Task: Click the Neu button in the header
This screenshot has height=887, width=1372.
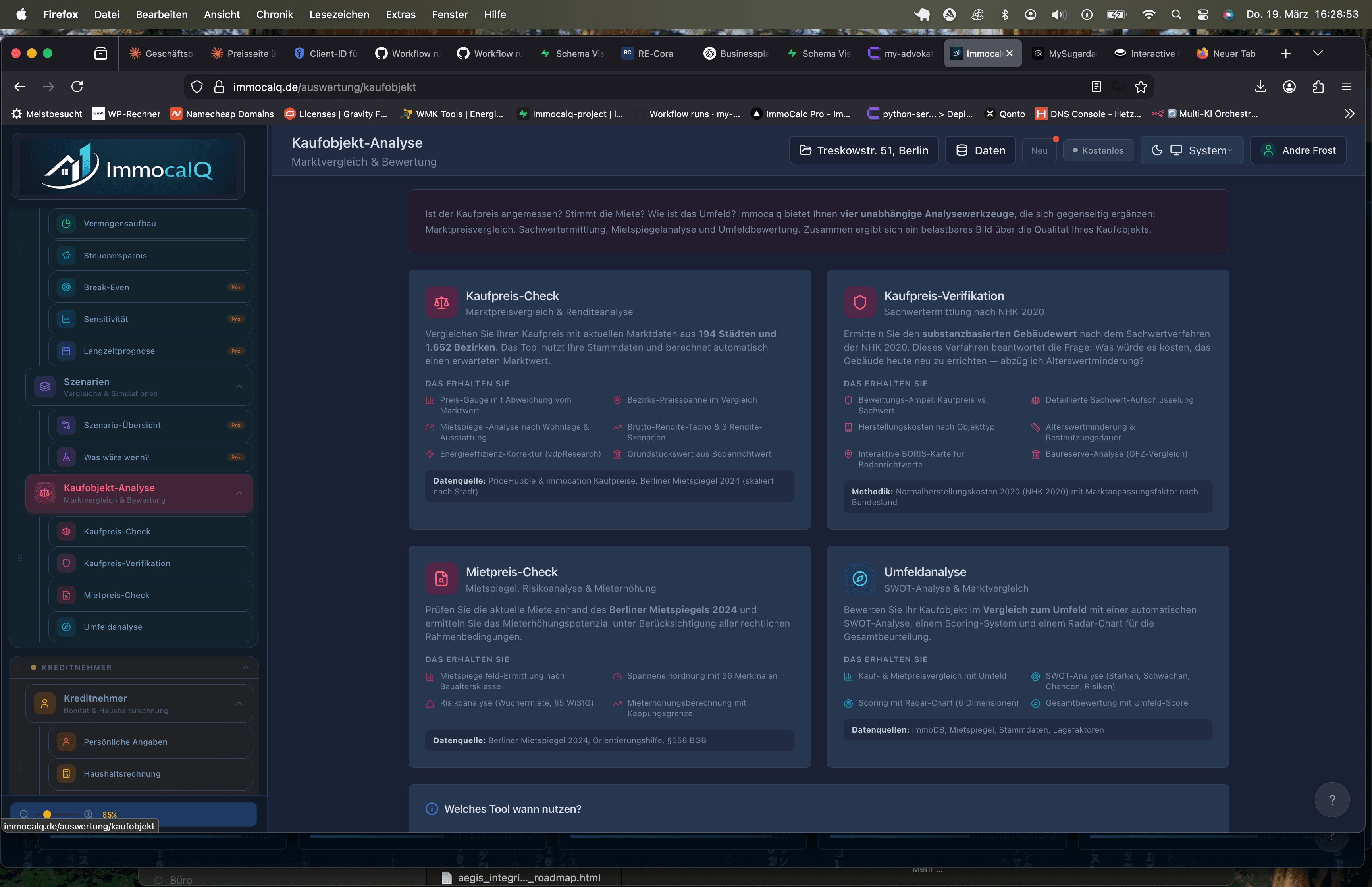Action: point(1039,150)
